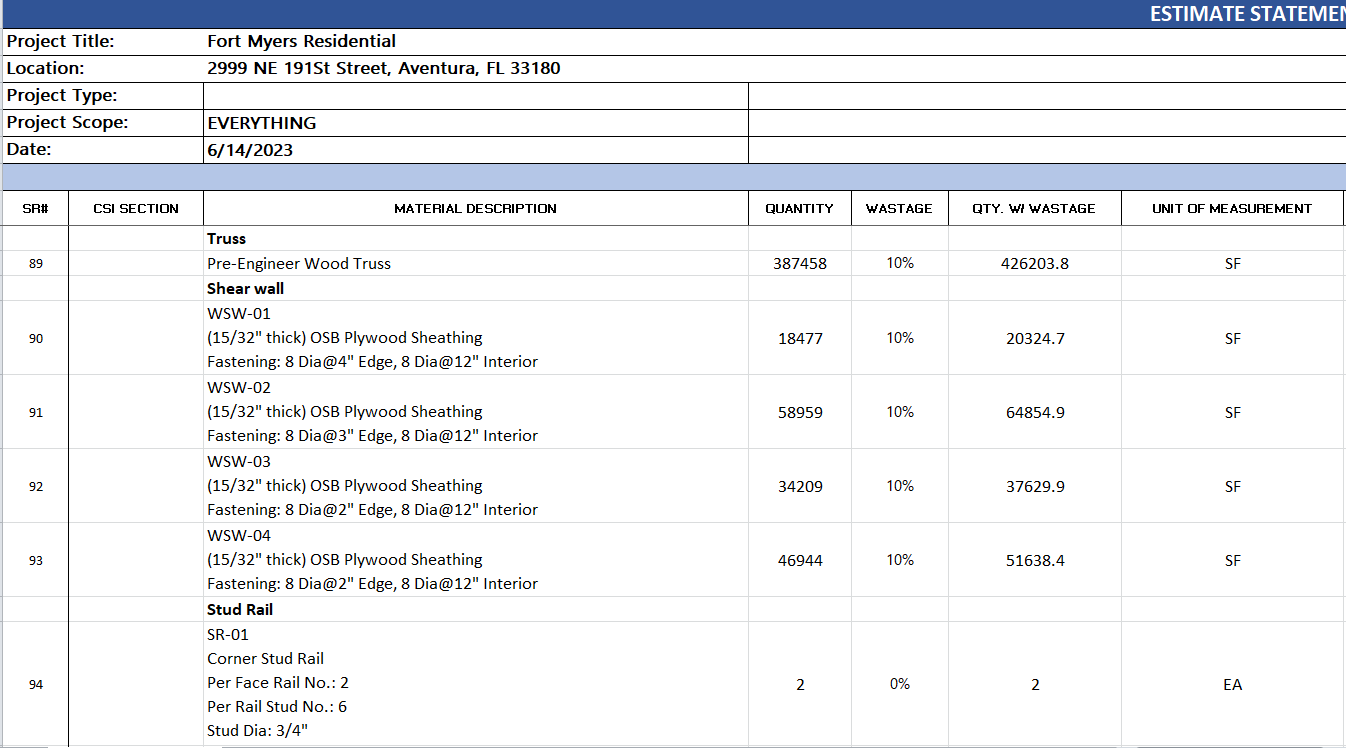Click the 10% wastage cell in the WSW-02 row

tap(900, 412)
